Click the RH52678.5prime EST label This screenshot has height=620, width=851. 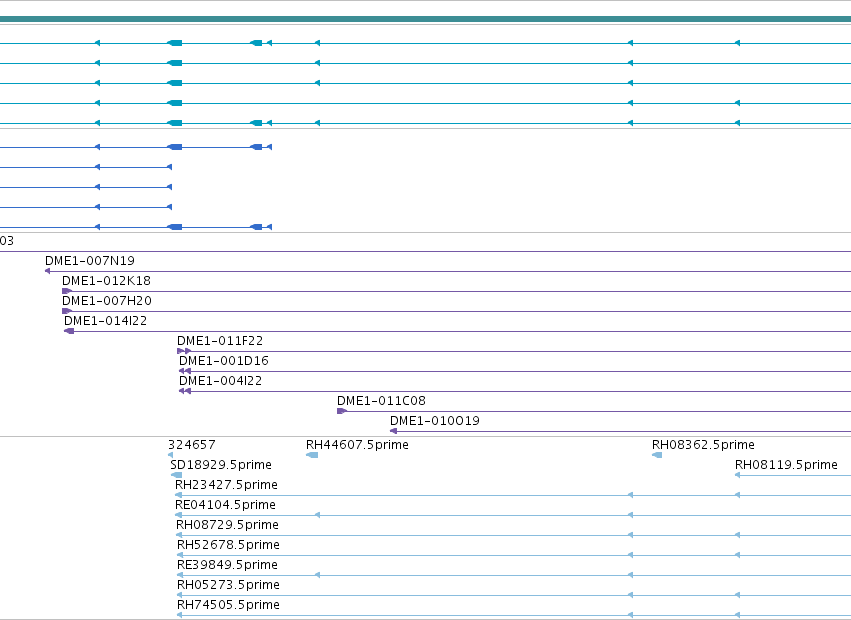point(228,545)
